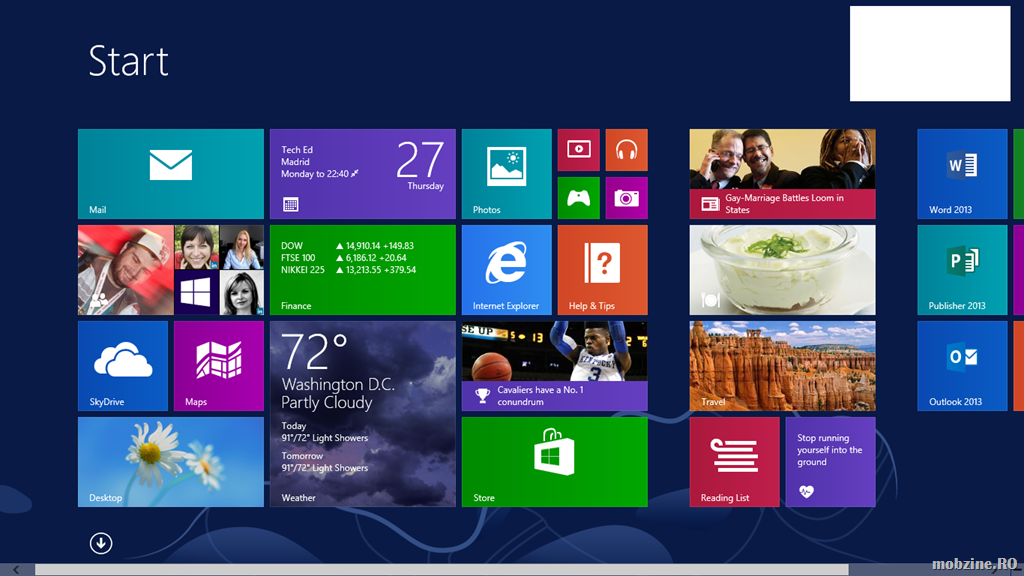Click the scrollbar left arrow
The height and width of the screenshot is (576, 1024).
coord(16,569)
